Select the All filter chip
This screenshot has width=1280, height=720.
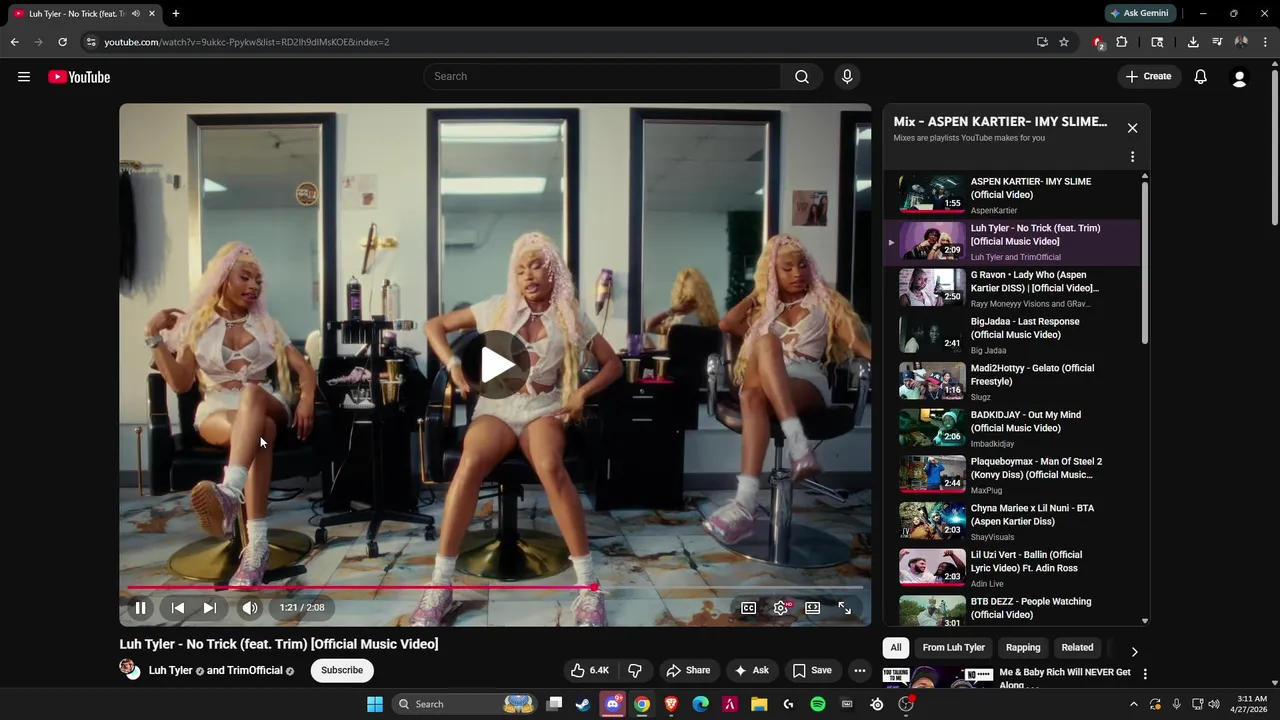tap(896, 647)
